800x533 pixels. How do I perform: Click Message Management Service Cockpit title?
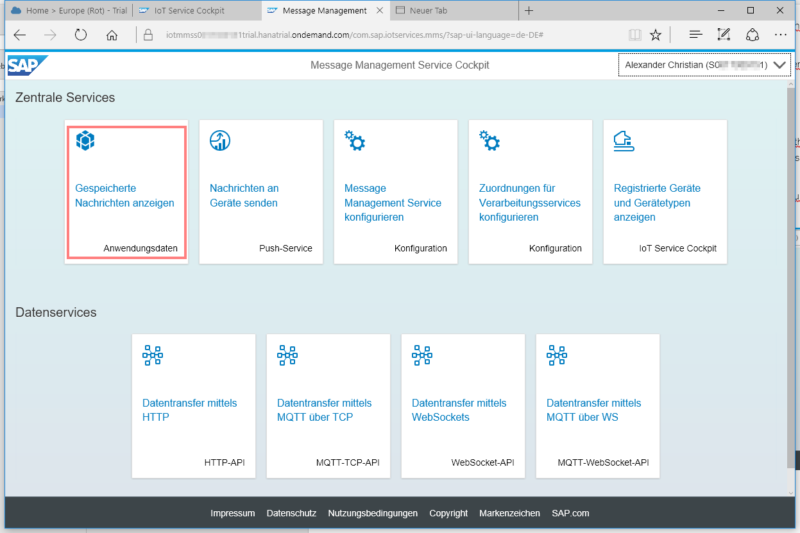click(x=399, y=65)
